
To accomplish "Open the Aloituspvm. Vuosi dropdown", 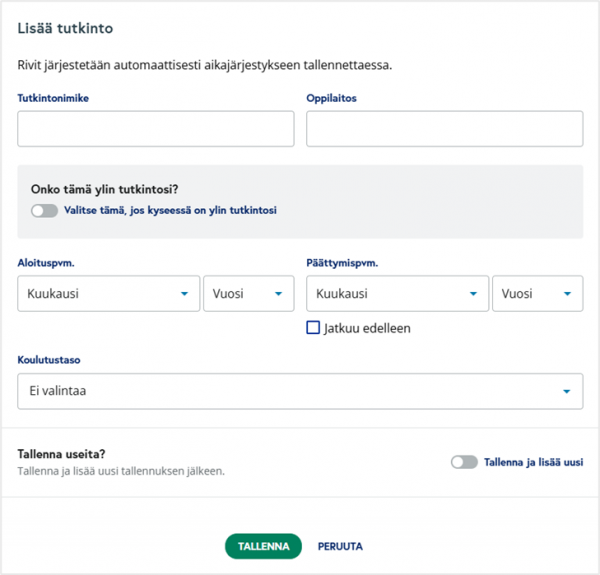I will point(249,293).
